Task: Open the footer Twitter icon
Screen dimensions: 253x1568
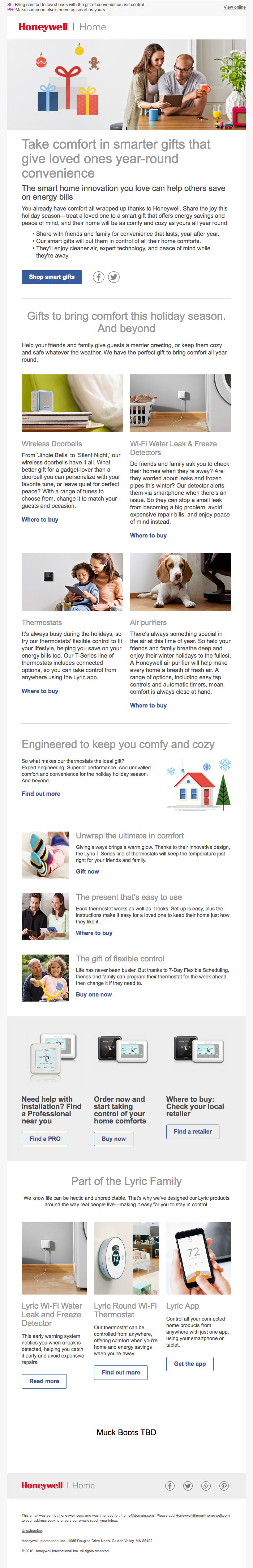Action: coord(188,1486)
